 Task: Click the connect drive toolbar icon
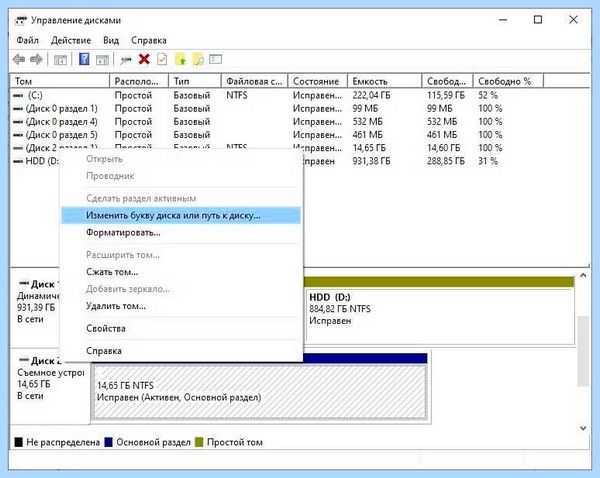(x=126, y=60)
